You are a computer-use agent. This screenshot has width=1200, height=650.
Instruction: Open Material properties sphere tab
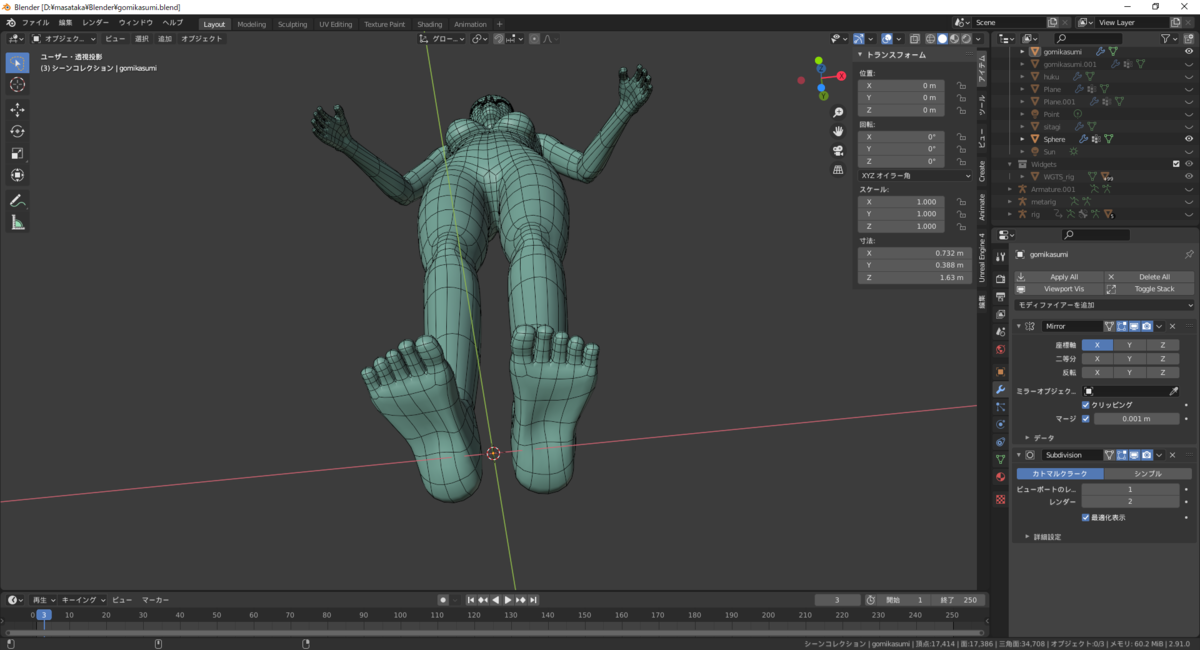[1000, 477]
